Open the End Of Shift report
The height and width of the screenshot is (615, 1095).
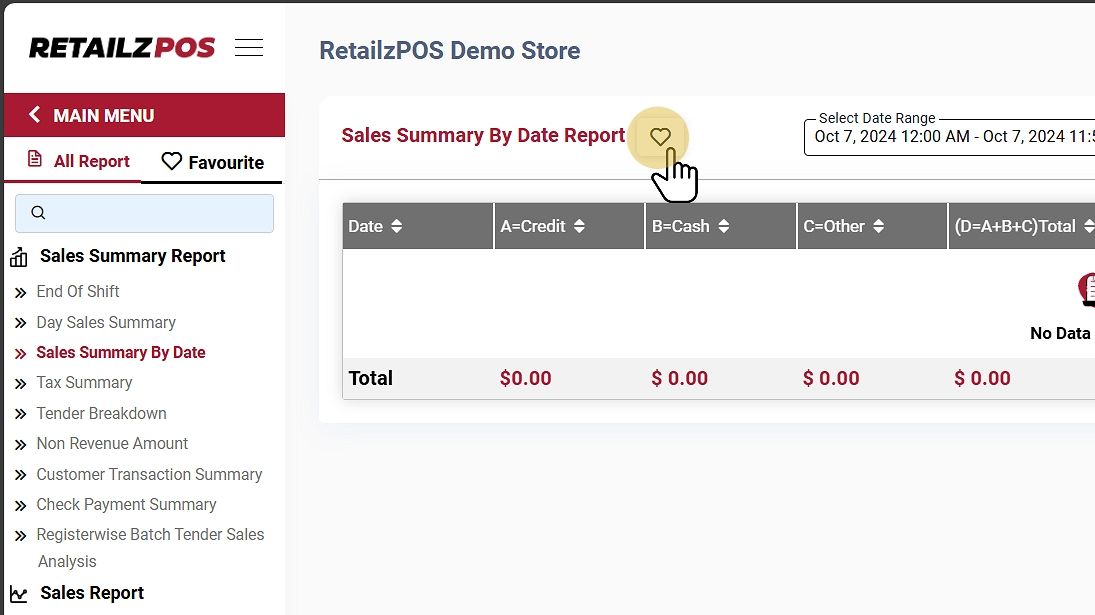point(78,291)
